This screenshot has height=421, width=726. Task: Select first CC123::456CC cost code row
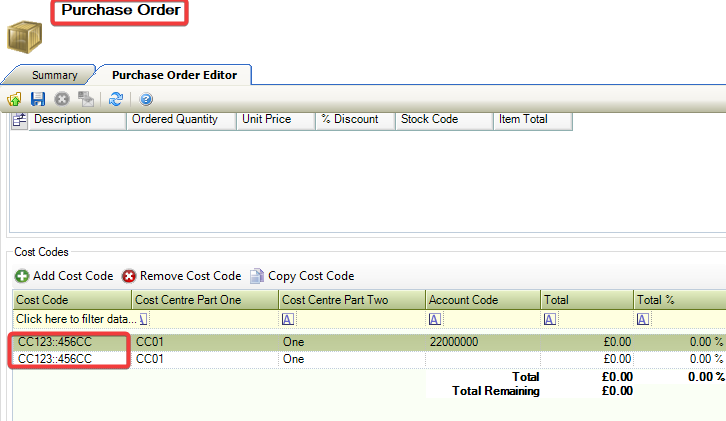point(70,342)
